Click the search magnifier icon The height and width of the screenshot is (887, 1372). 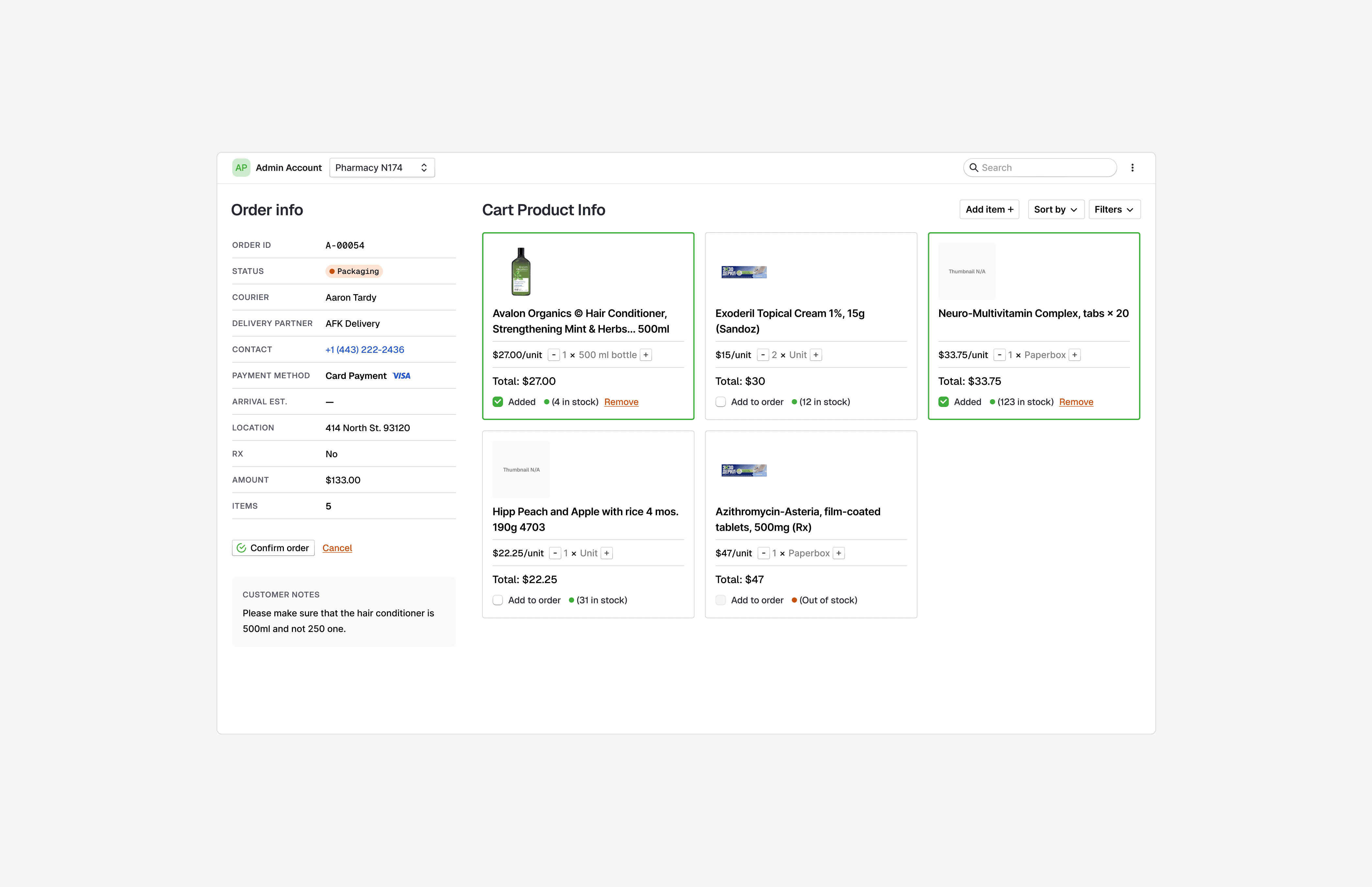point(973,168)
